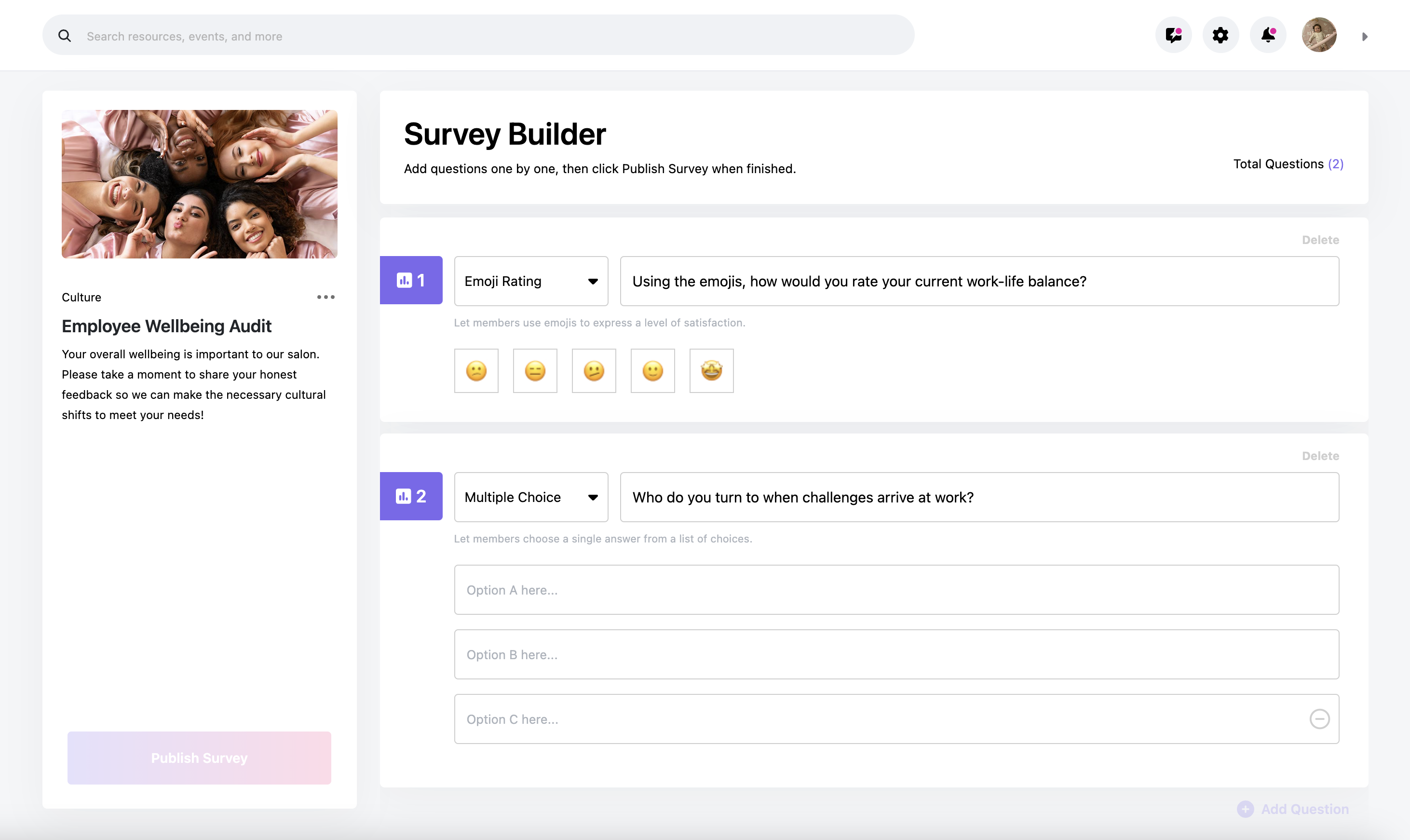
Task: Open notifications bell icon
Action: (1268, 35)
